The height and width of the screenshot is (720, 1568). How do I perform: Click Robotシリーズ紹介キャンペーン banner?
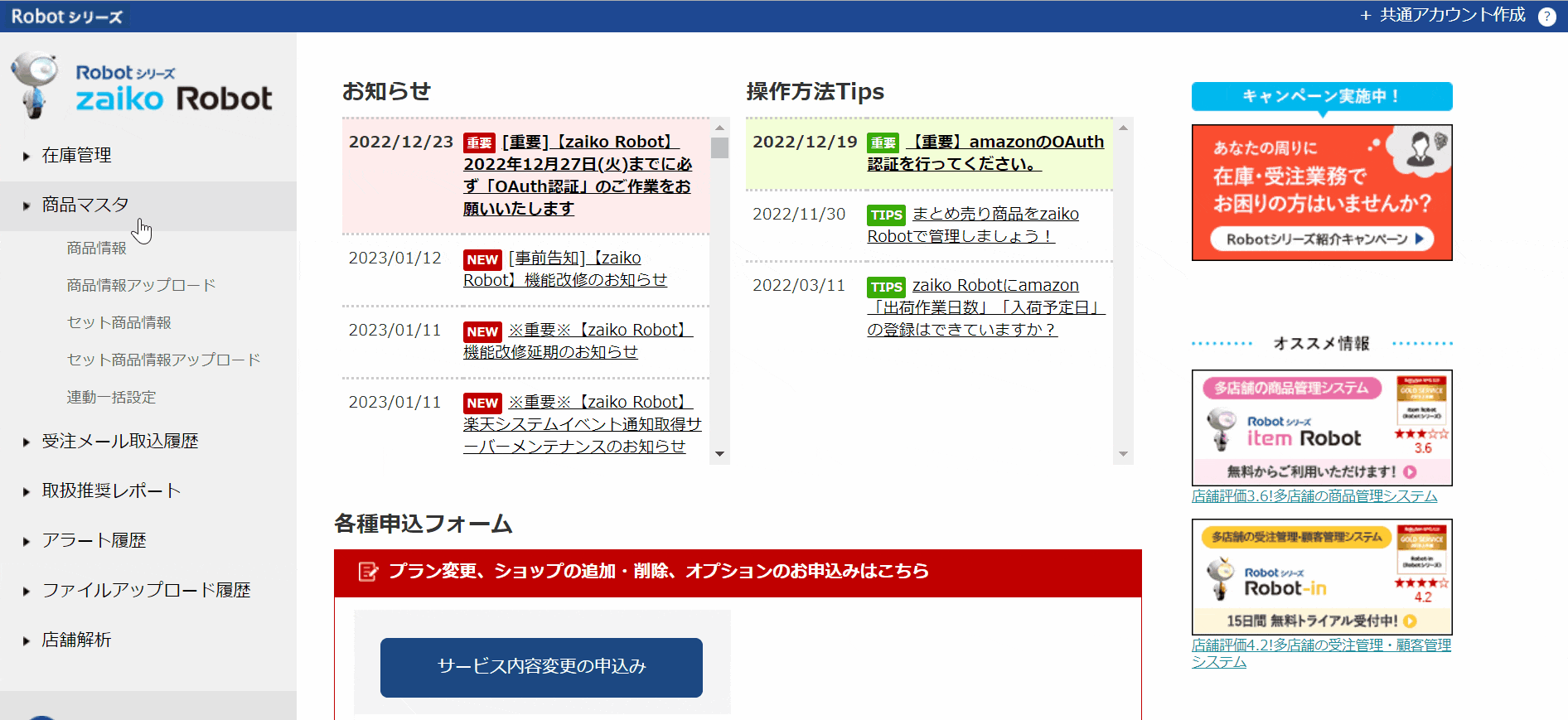point(1322,192)
